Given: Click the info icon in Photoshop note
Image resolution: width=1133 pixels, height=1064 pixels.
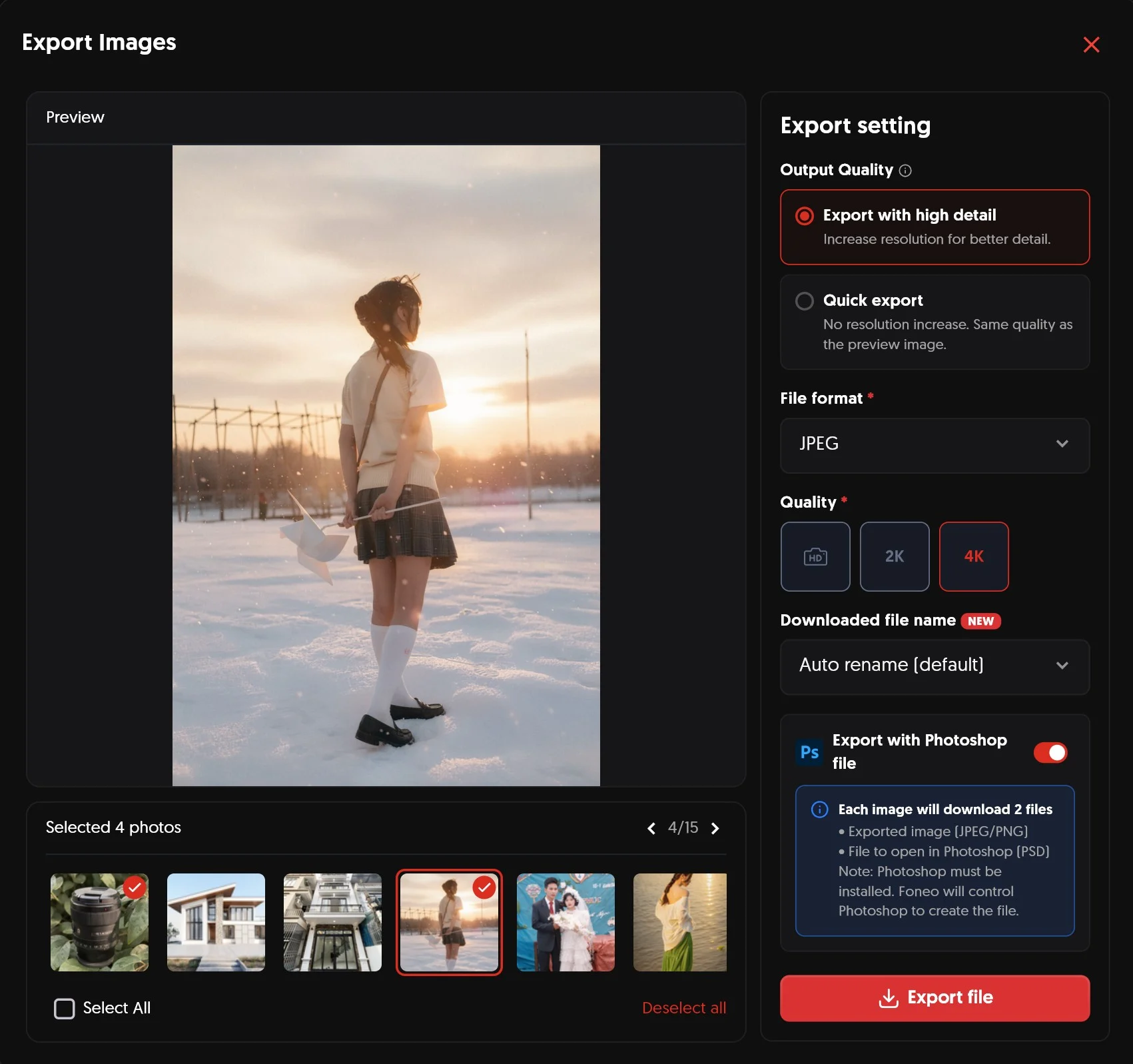Looking at the screenshot, I should coord(819,809).
